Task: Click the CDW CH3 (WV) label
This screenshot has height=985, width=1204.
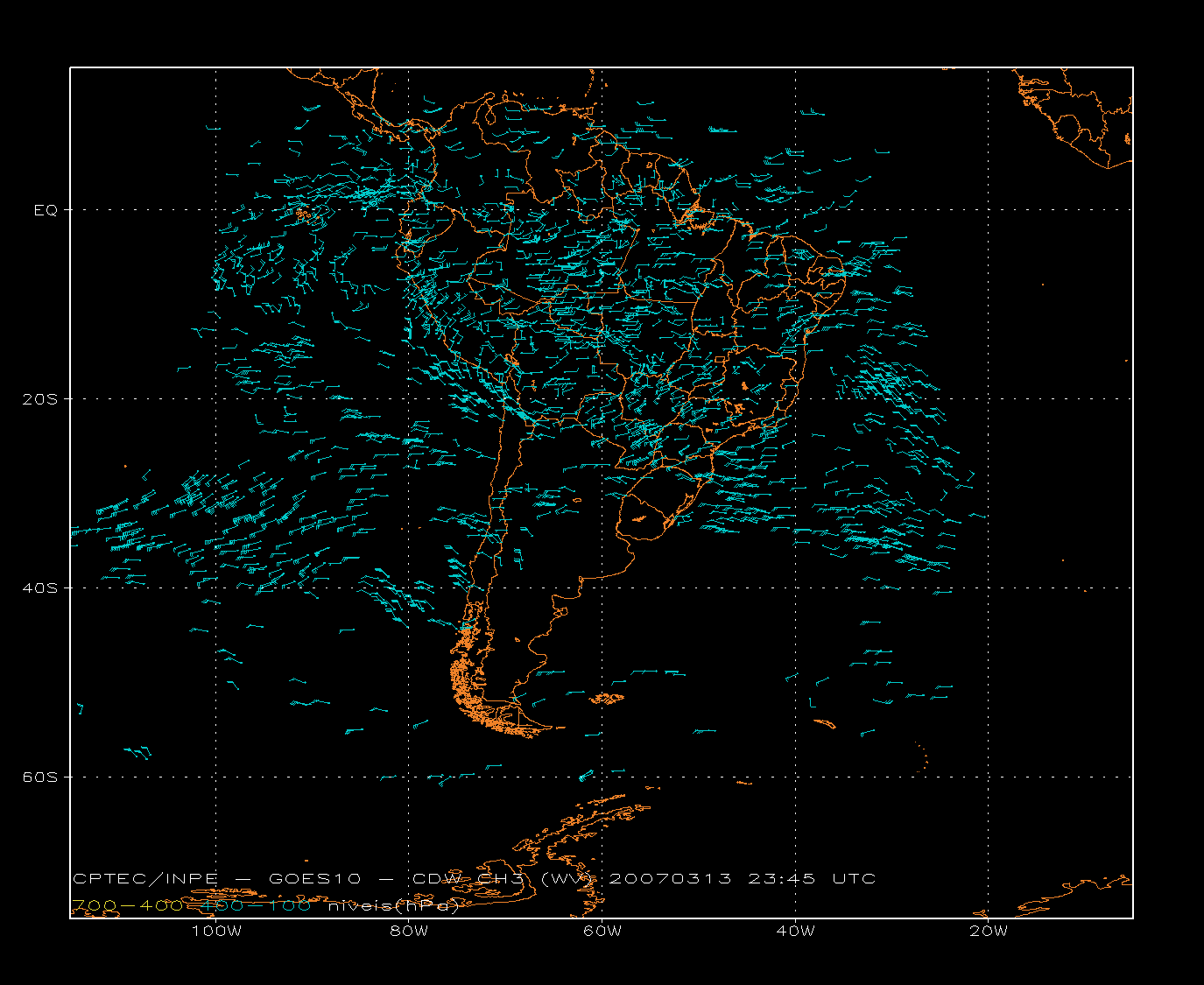Action: 504,878
